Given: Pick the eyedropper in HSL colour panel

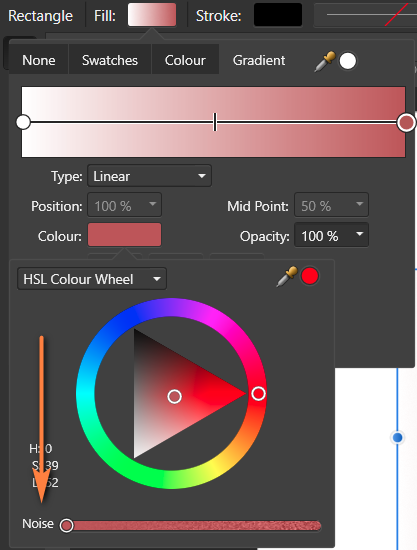Looking at the screenshot, I should tap(287, 277).
